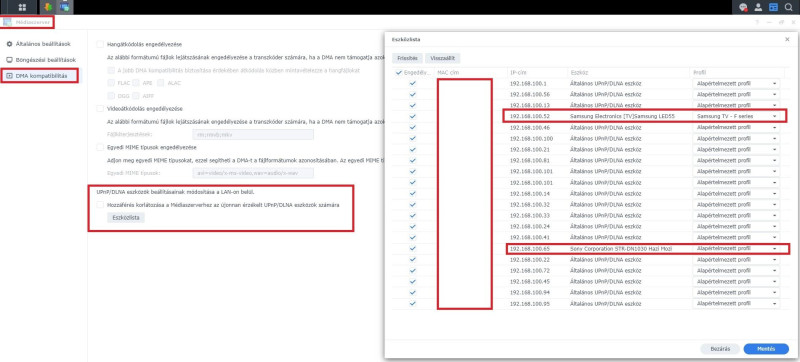Open the profile dropdown for 192.168.100.94
Screen dimensions: 800x362
click(736, 293)
